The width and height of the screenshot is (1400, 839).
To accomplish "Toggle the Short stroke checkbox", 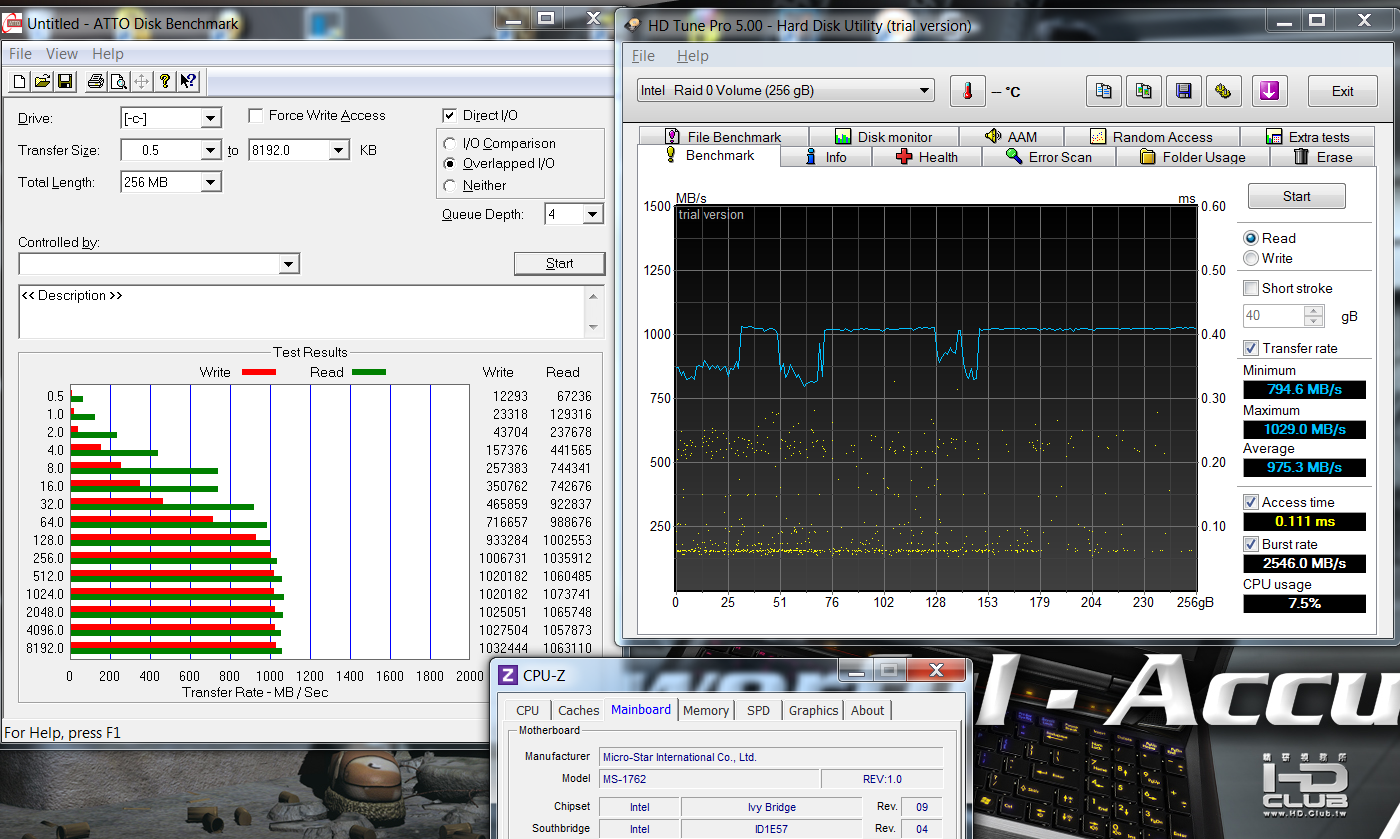I will tap(1250, 288).
